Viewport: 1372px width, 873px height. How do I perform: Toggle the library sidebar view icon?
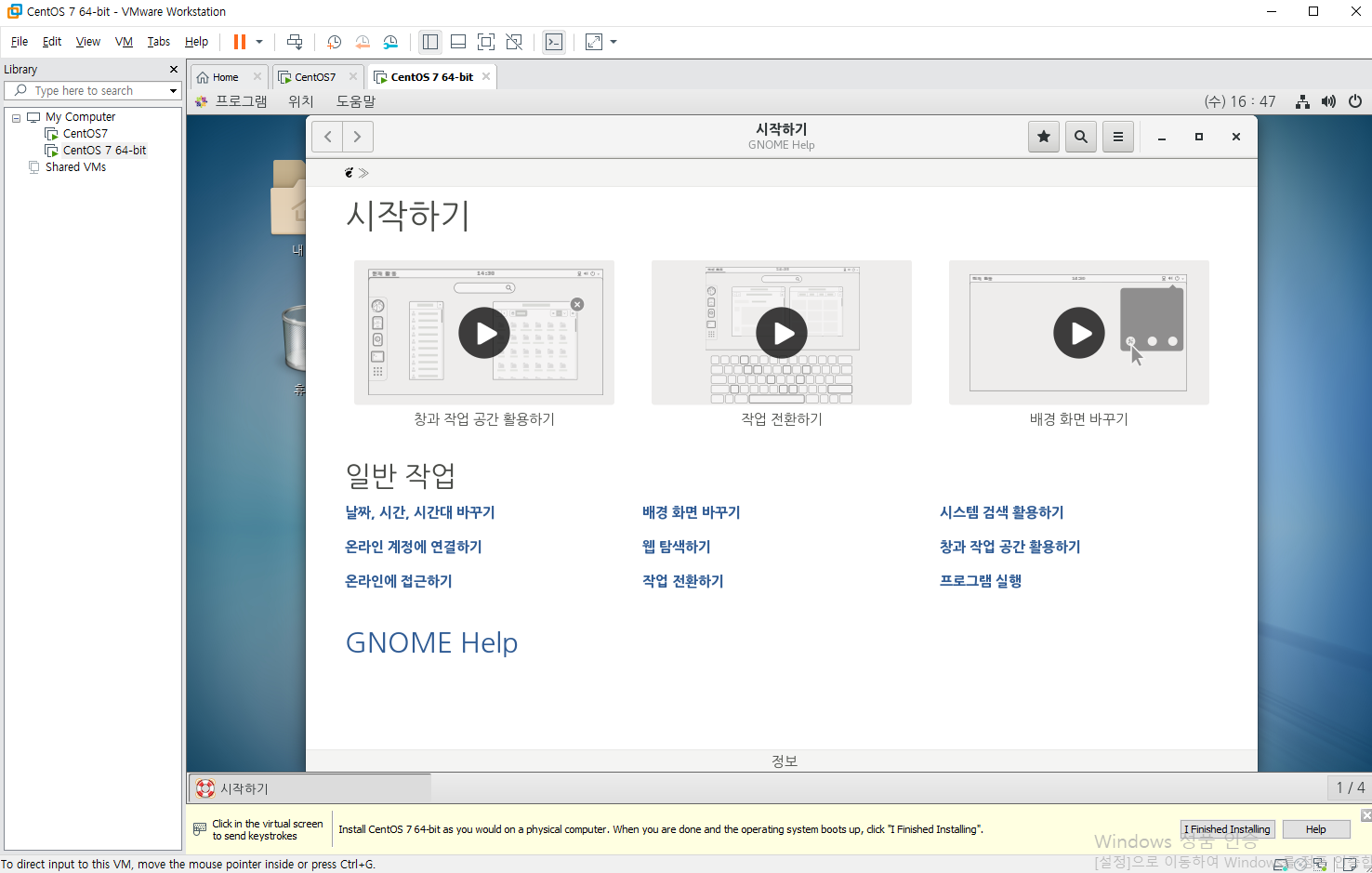click(x=430, y=42)
